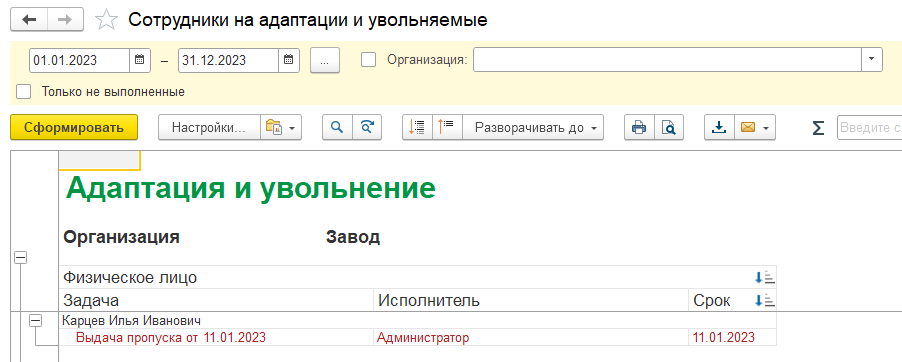Collapse the Организация Завод group
Image resolution: width=902 pixels, height=362 pixels.
click(20, 258)
